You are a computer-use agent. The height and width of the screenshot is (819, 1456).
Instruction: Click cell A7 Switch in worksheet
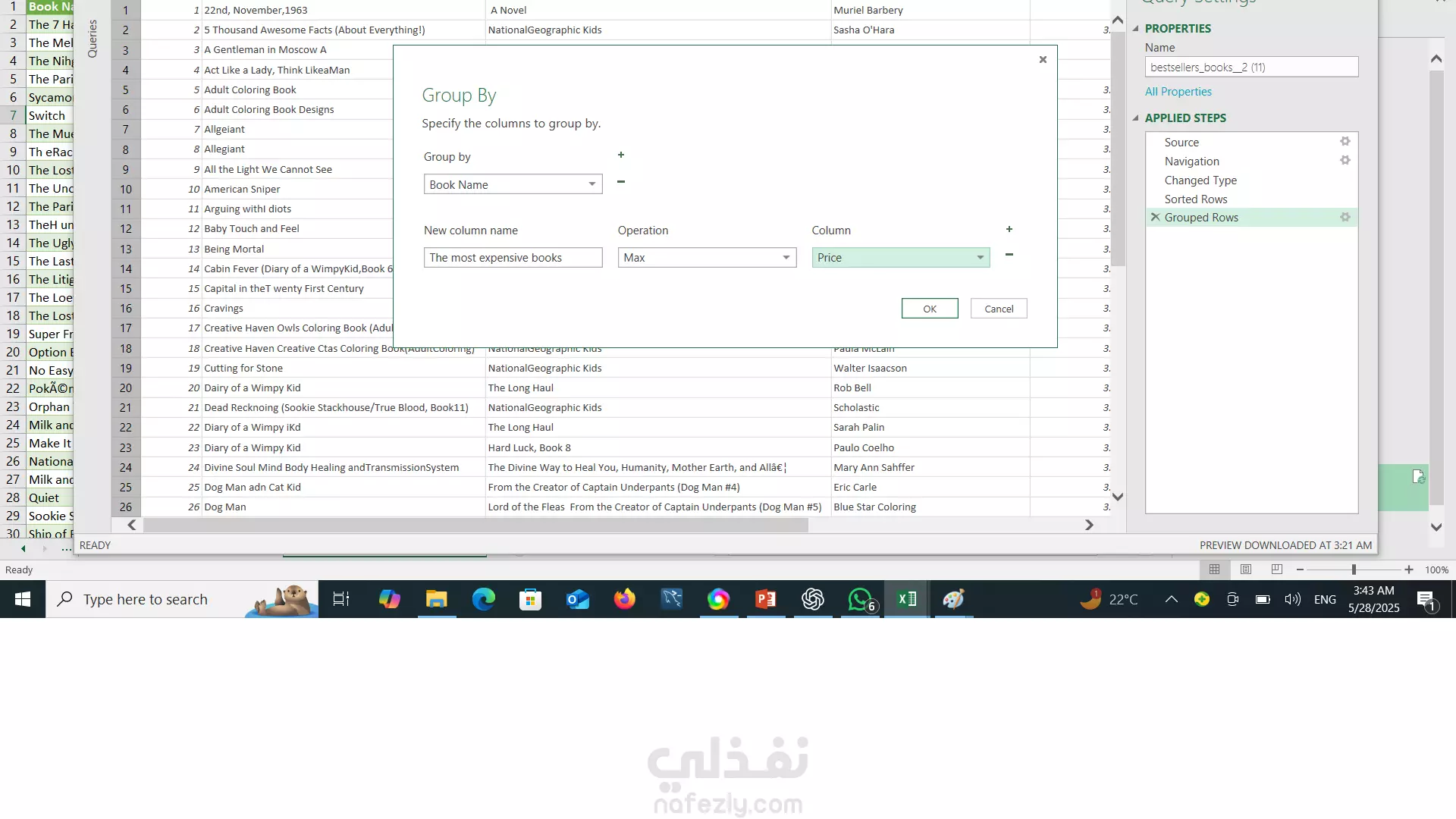[x=49, y=116]
